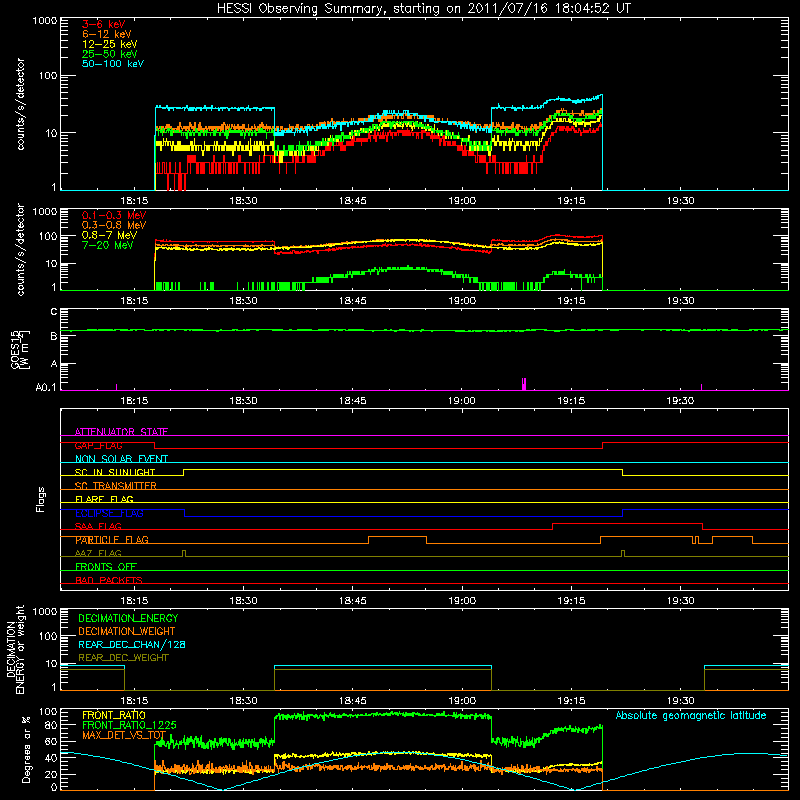
Task: Click the Absolute geomagnetic latitude label
Action: (x=691, y=715)
